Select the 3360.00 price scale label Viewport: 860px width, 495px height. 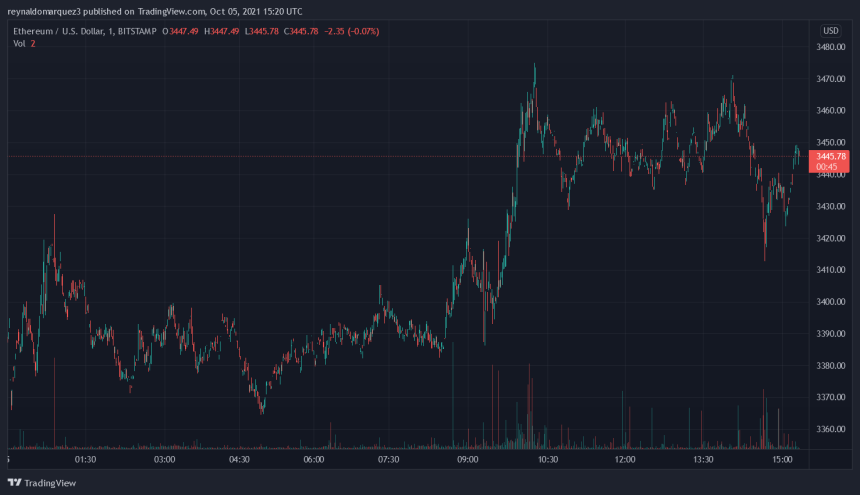click(831, 430)
